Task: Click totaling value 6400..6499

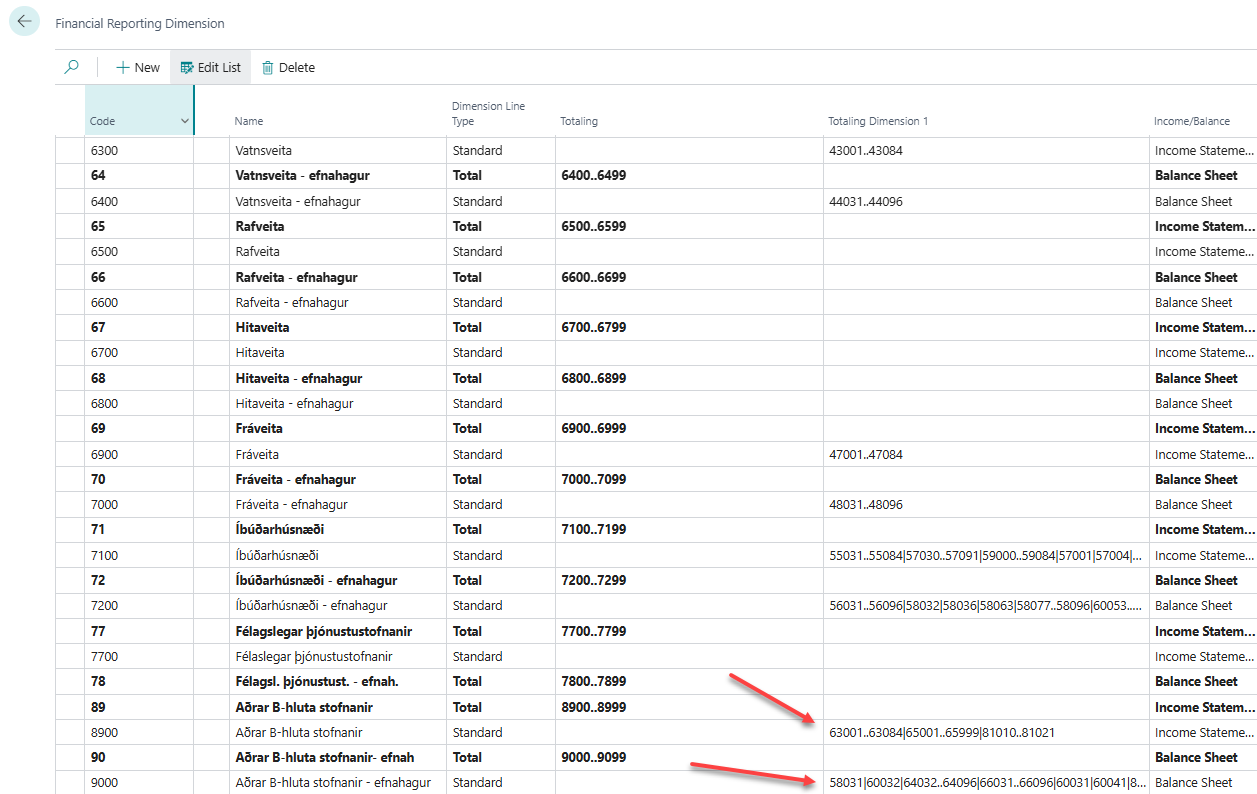Action: (594, 175)
